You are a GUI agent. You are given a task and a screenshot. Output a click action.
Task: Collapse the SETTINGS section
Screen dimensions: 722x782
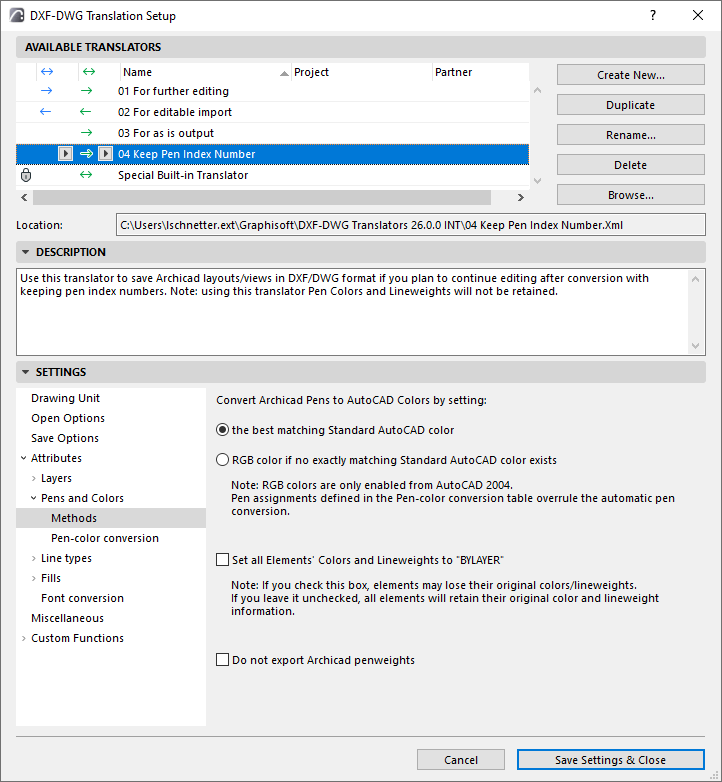25,372
